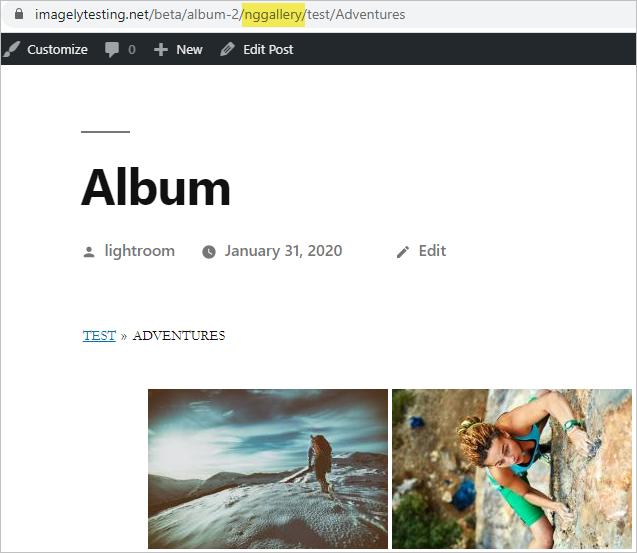Open the snowy mountain hiker thumbnail

pos(268,468)
